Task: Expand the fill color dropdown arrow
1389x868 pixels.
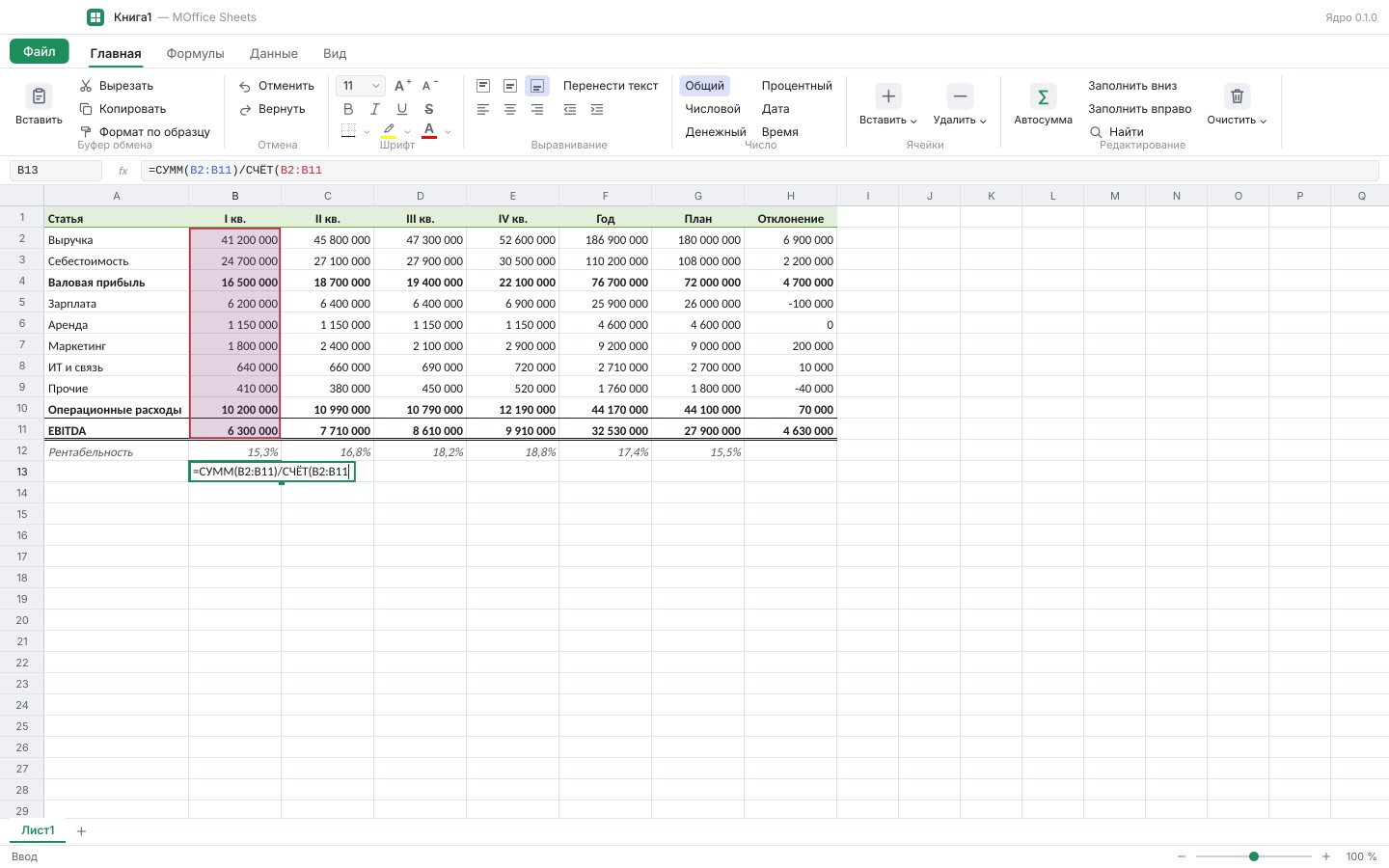Action: [407, 132]
